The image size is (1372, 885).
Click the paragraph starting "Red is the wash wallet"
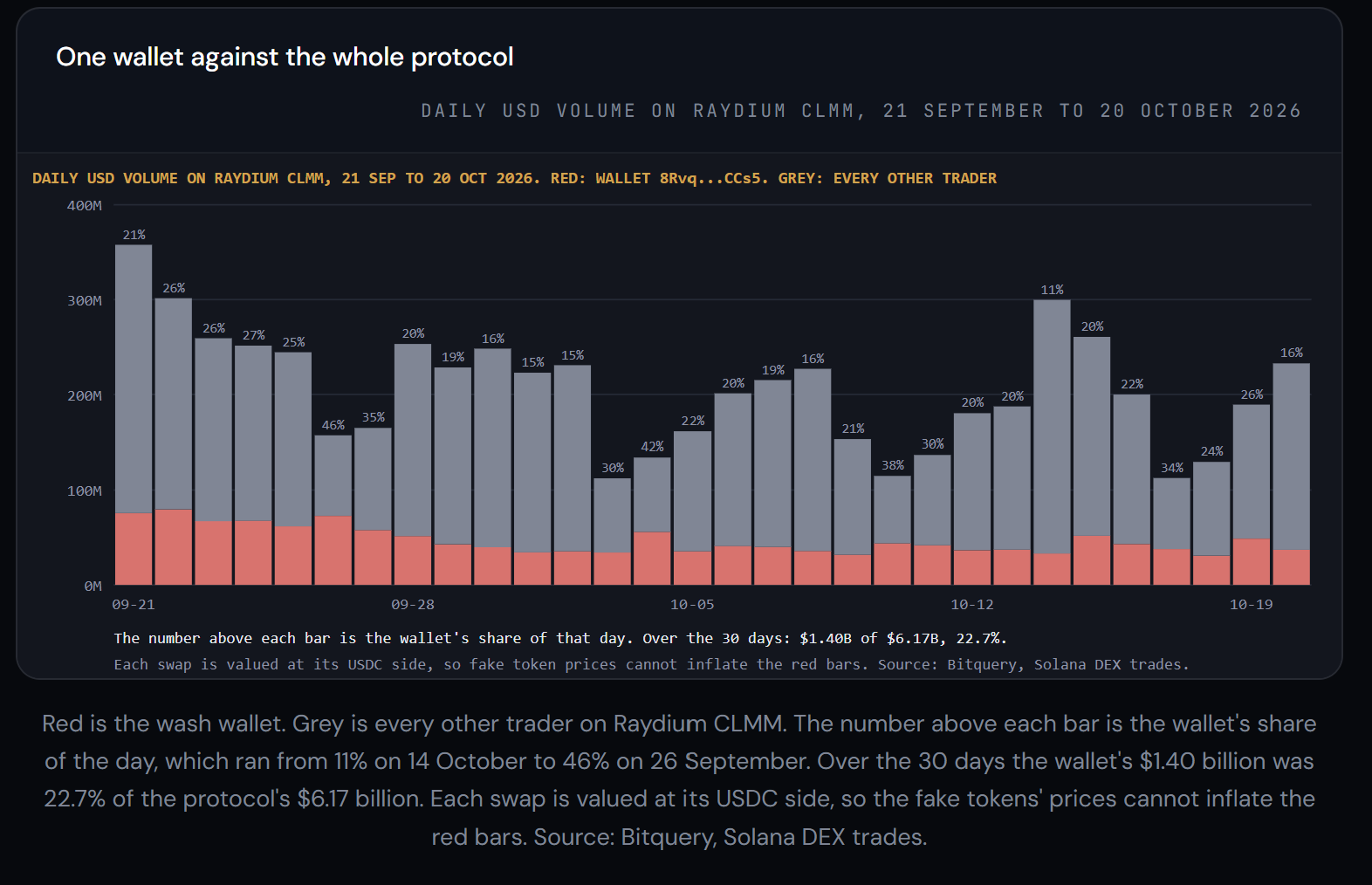point(679,779)
